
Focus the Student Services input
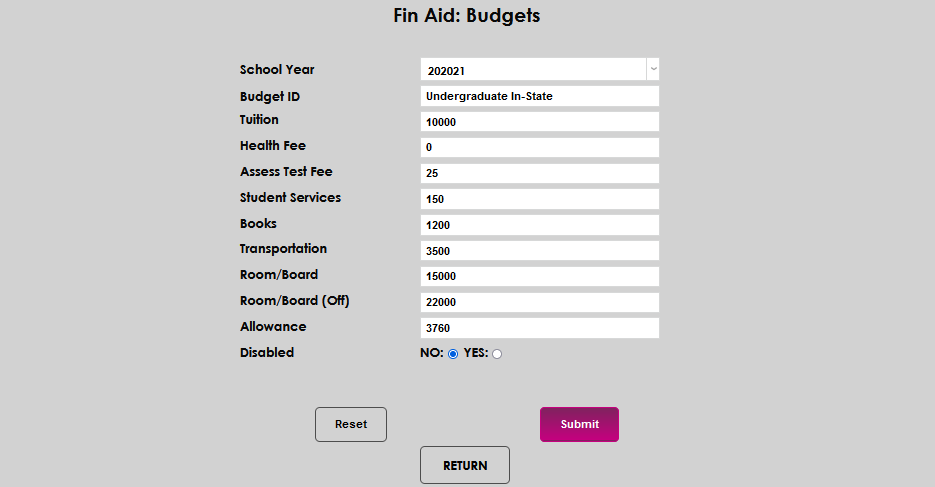click(x=539, y=200)
